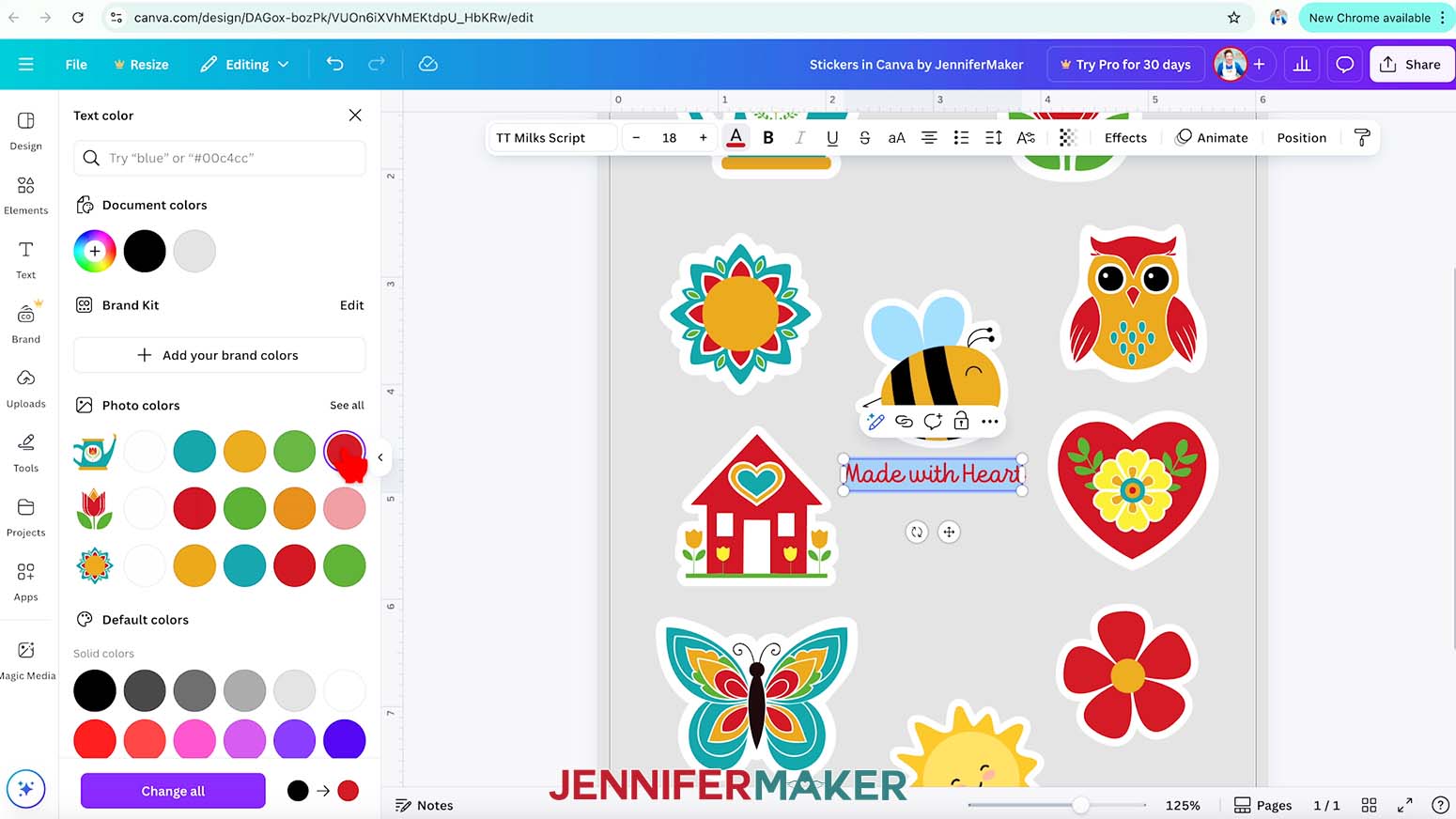Click the rotate handle below the text

917,532
